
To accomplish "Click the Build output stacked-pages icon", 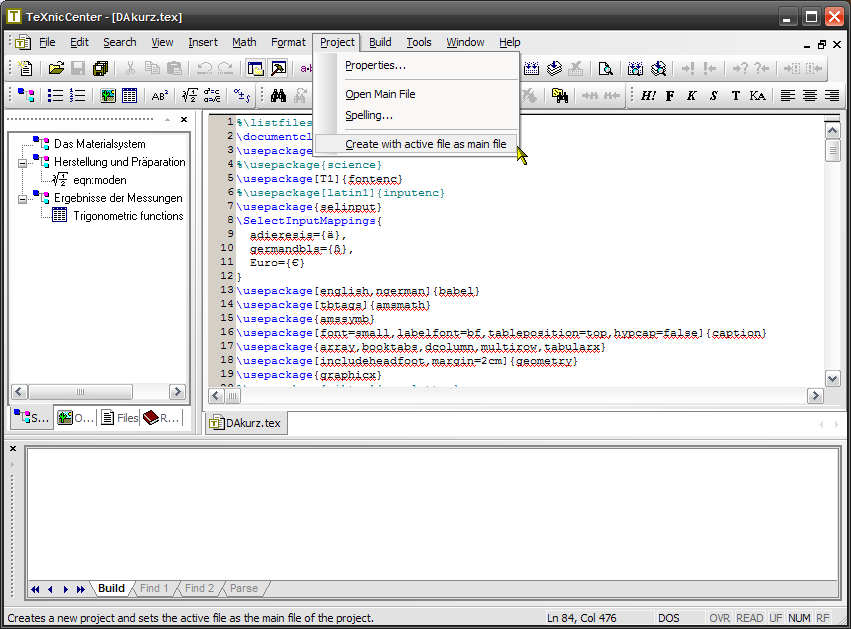I will (554, 68).
